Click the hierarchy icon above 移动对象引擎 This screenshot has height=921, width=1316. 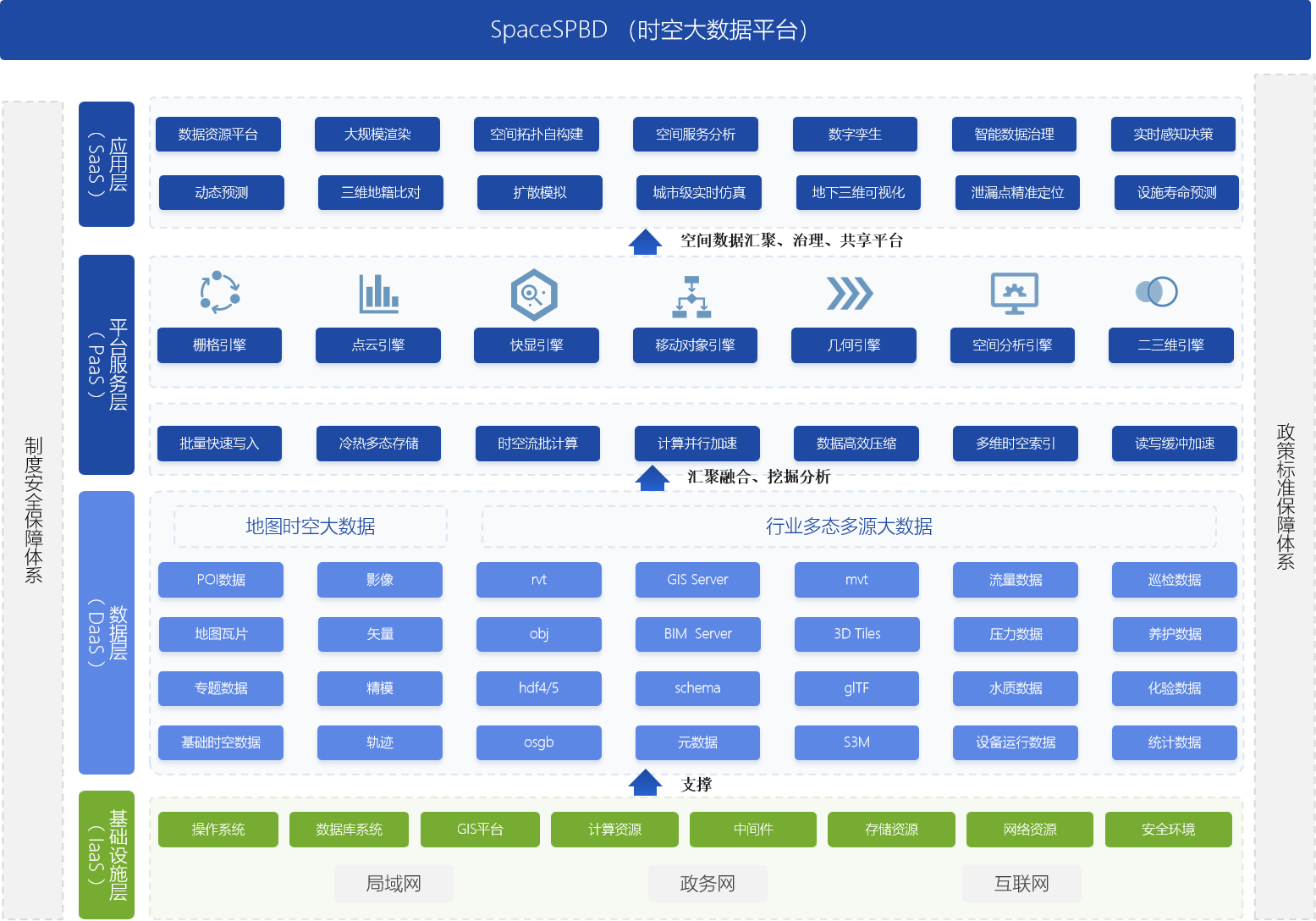692,296
